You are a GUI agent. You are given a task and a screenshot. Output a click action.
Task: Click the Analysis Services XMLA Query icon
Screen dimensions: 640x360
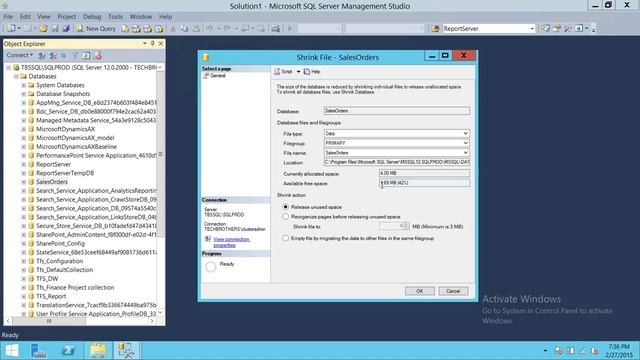[159, 29]
